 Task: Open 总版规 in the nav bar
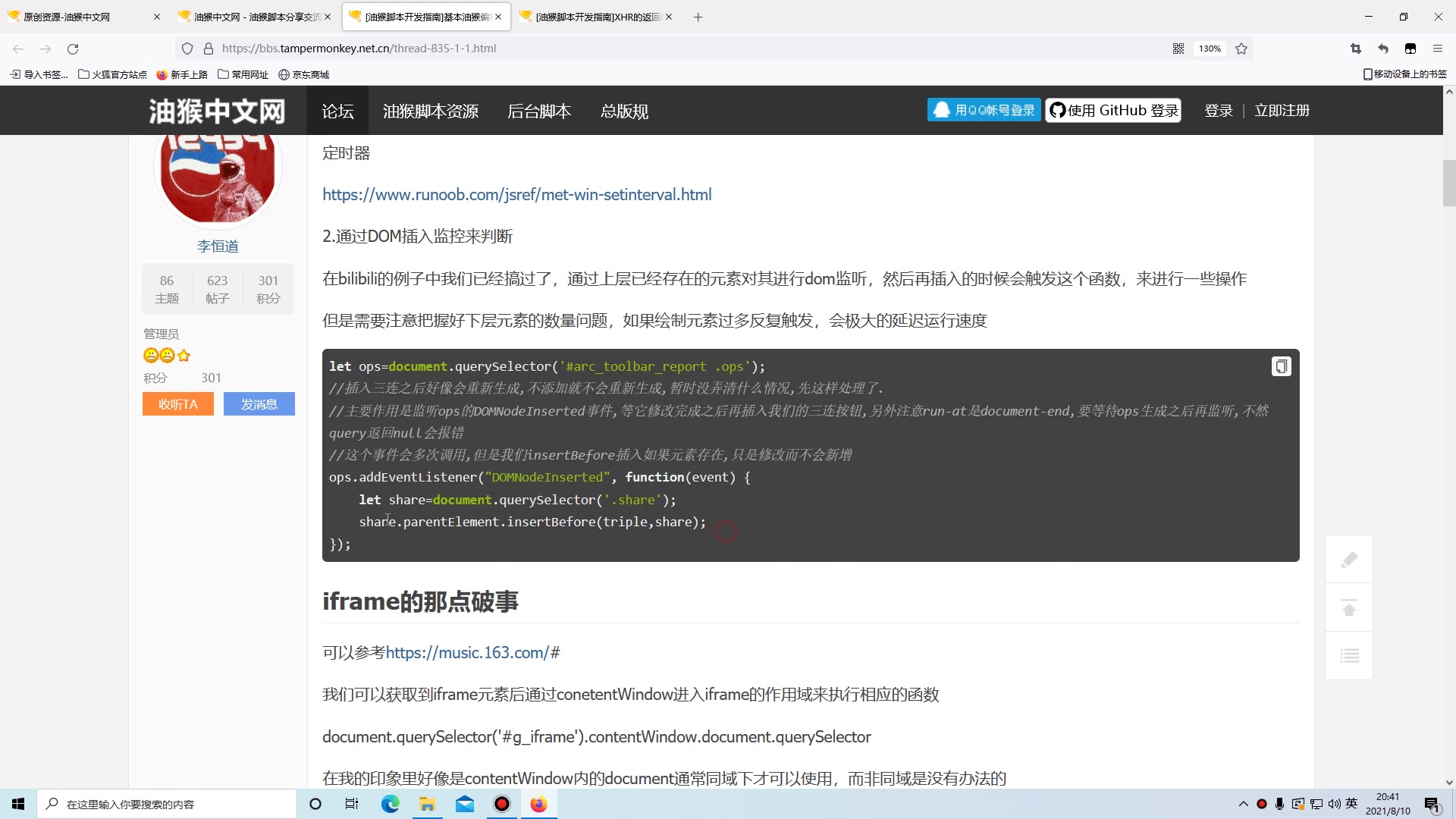(624, 111)
